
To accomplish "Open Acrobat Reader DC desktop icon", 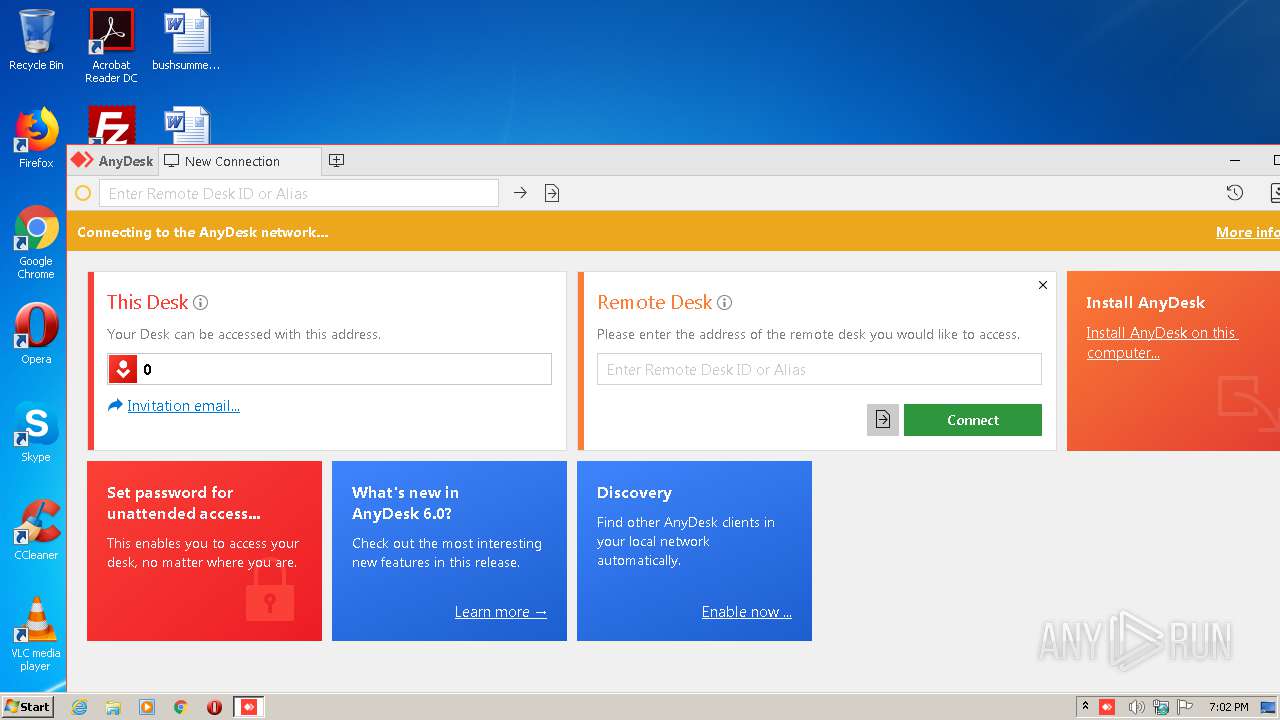I will coord(111,46).
